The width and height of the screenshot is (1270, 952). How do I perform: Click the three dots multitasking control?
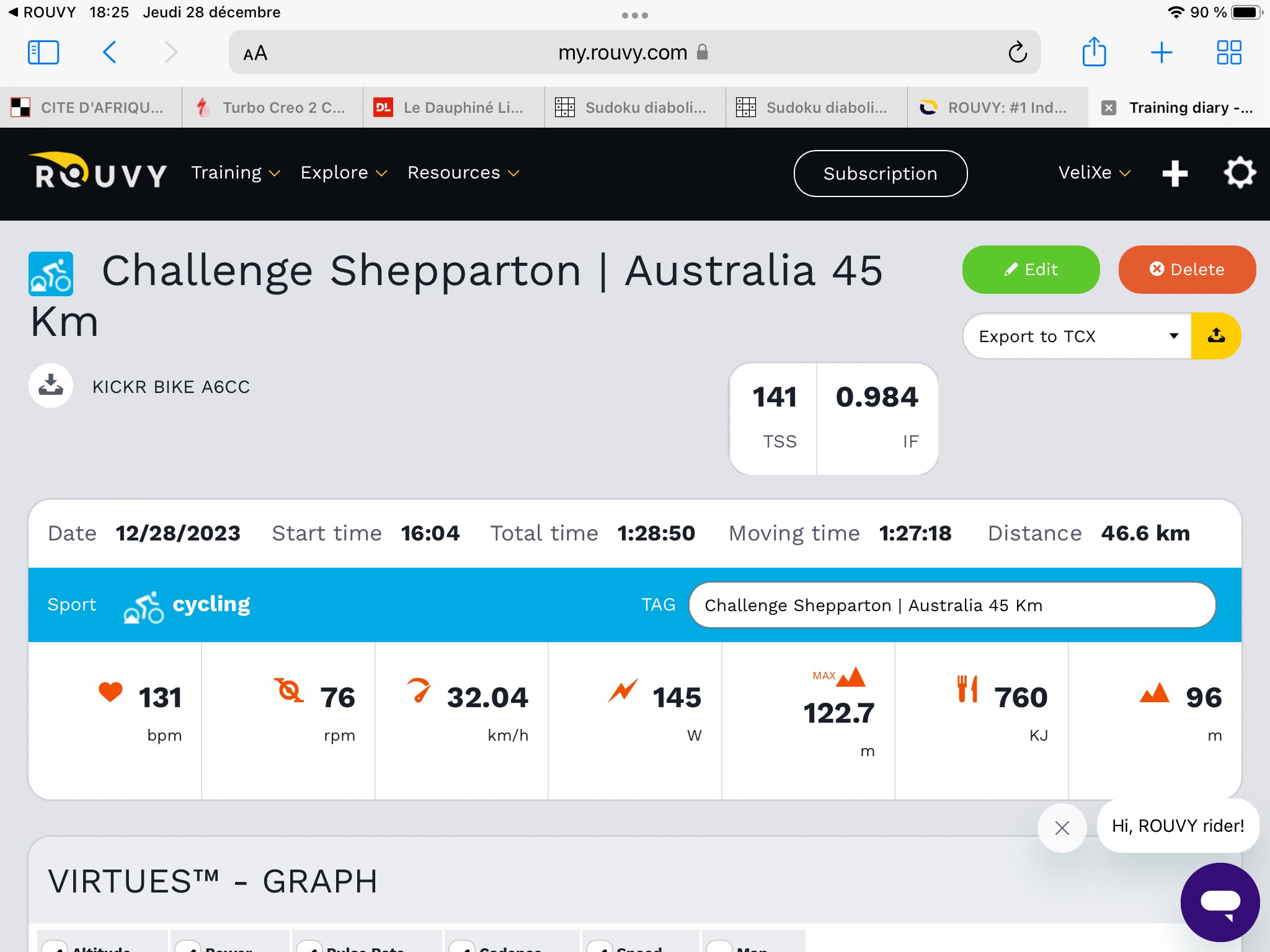pyautogui.click(x=635, y=15)
